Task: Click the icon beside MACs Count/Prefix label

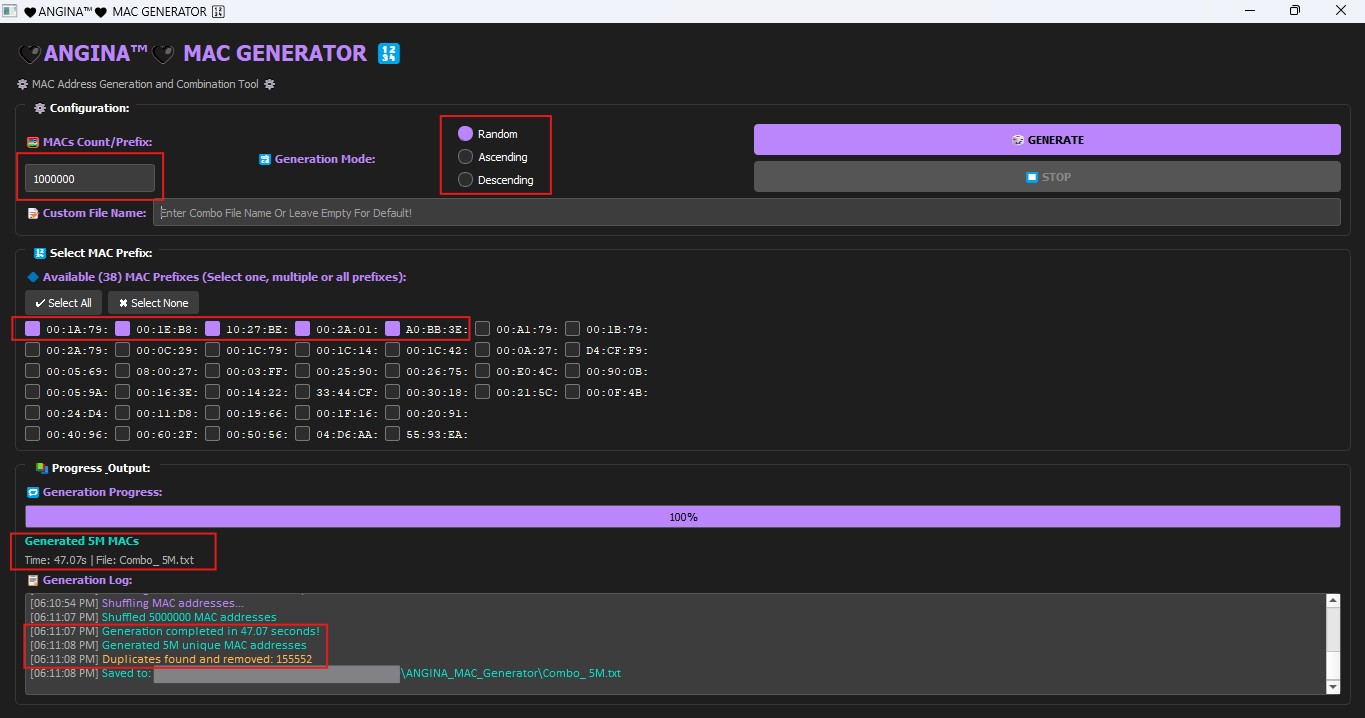Action: (x=33, y=142)
